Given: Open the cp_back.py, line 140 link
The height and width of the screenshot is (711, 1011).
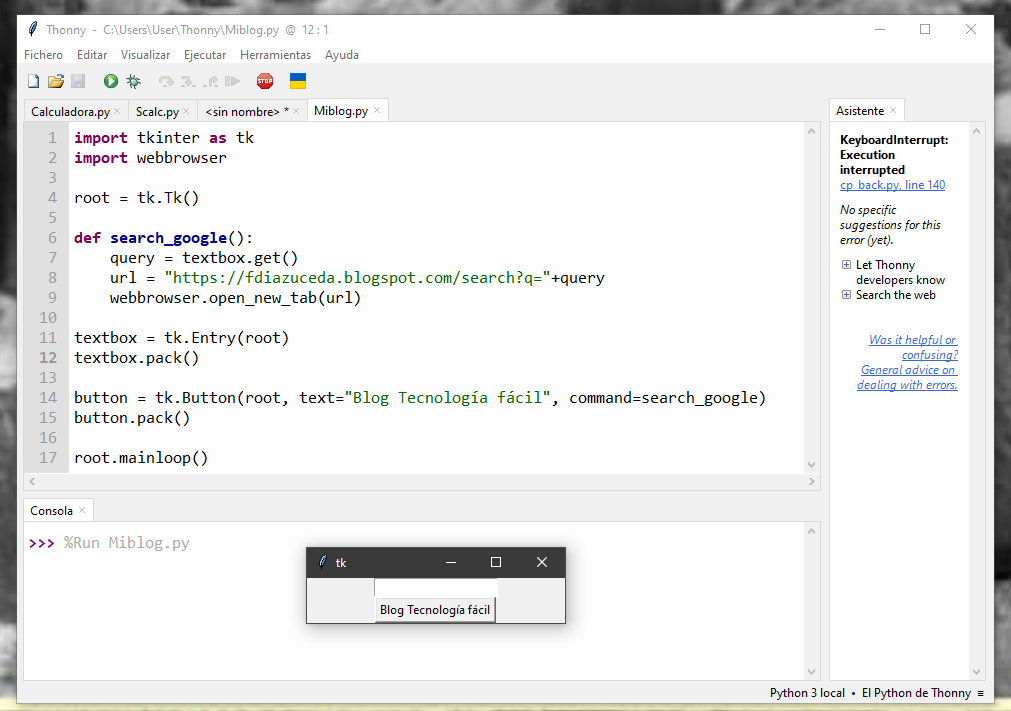Looking at the screenshot, I should pos(892,185).
